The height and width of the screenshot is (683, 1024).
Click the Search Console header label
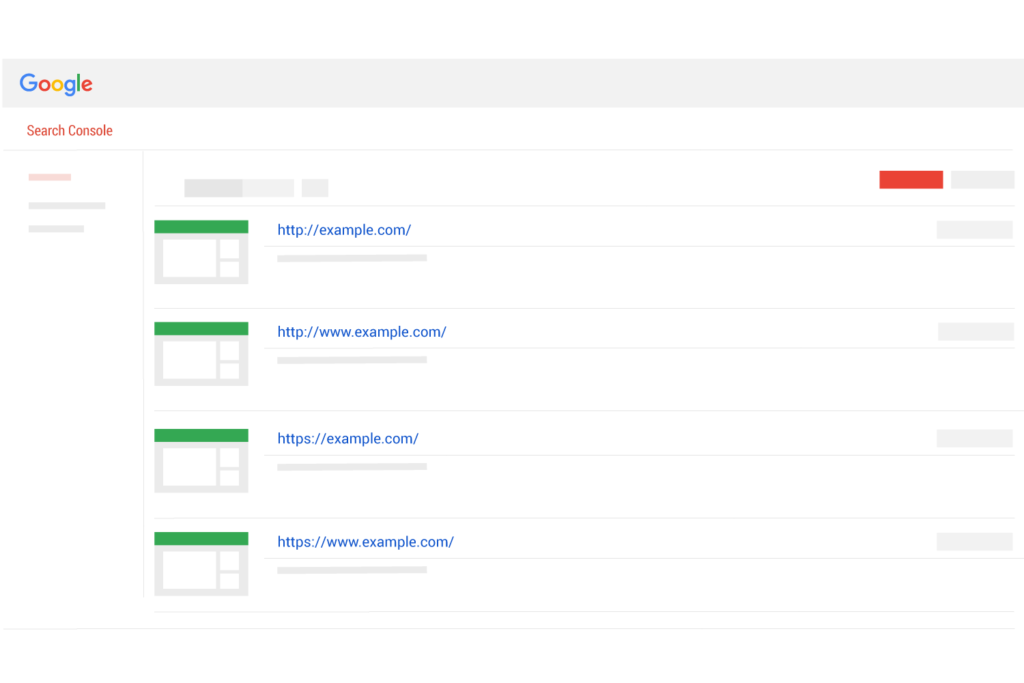click(x=69, y=130)
